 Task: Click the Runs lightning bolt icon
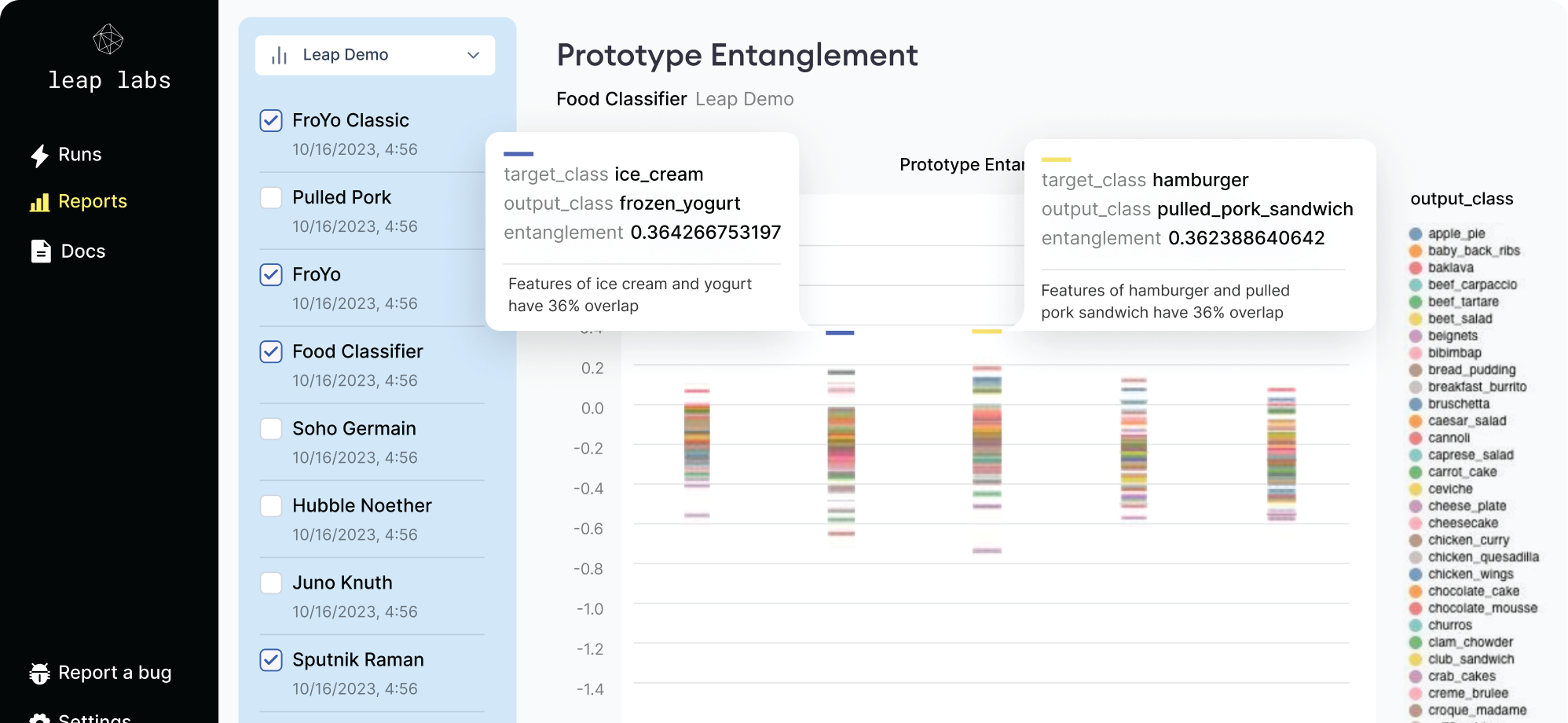coord(39,156)
